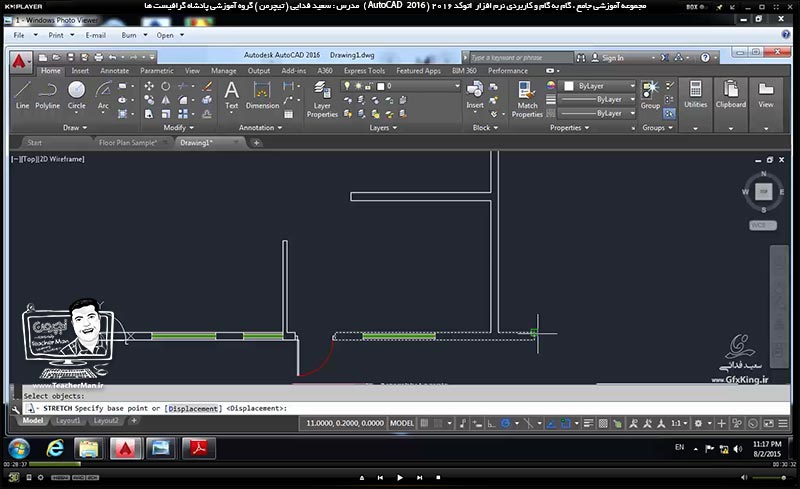Seek along the KMPlayer progress bar
The width and height of the screenshot is (800, 489).
click(400, 464)
